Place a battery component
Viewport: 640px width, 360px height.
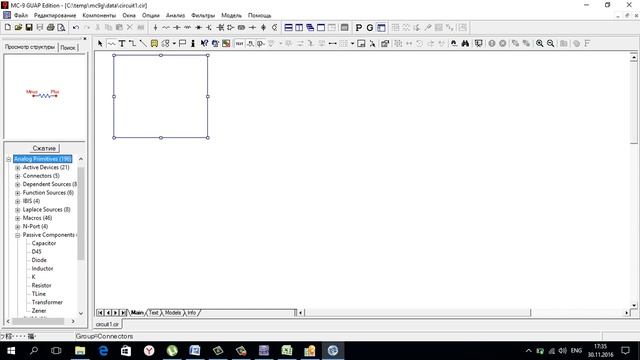[252, 27]
